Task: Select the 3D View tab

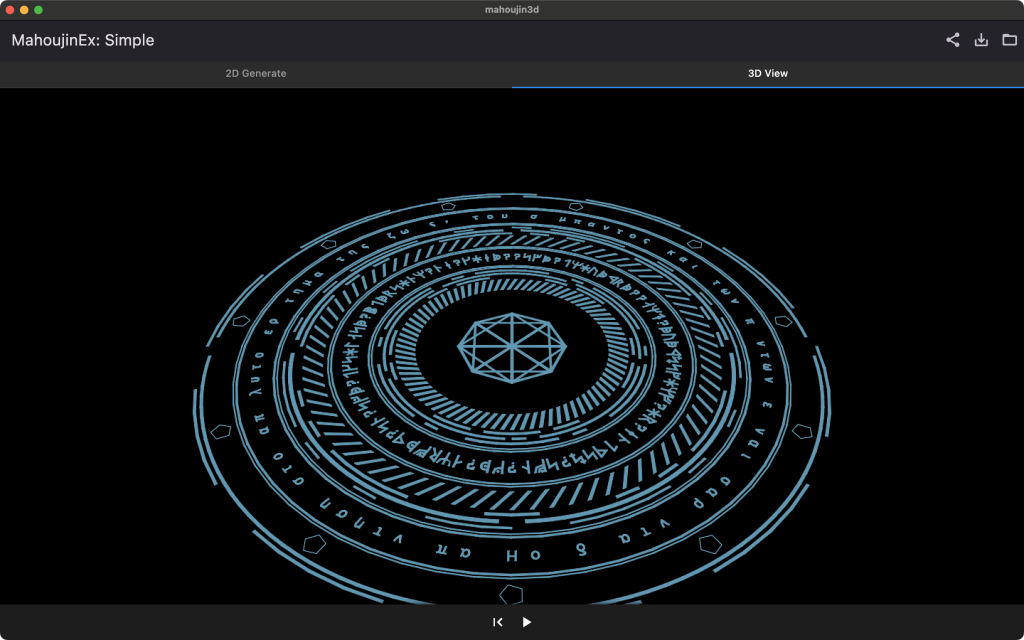Action: [768, 74]
